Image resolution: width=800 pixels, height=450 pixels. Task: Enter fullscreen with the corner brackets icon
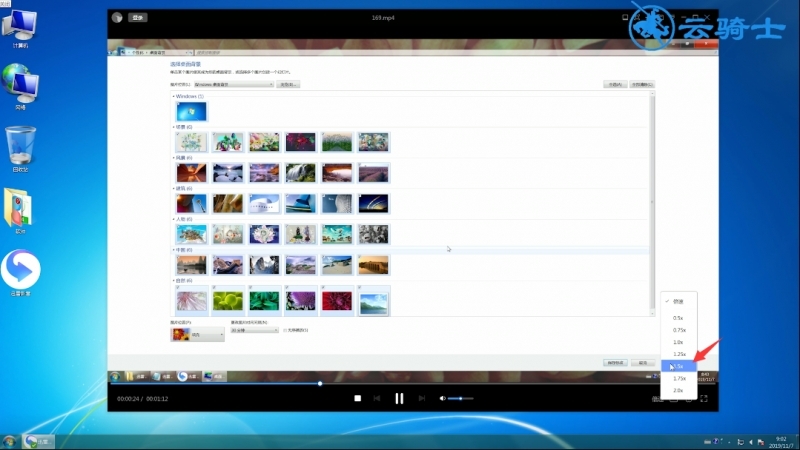click(704, 398)
